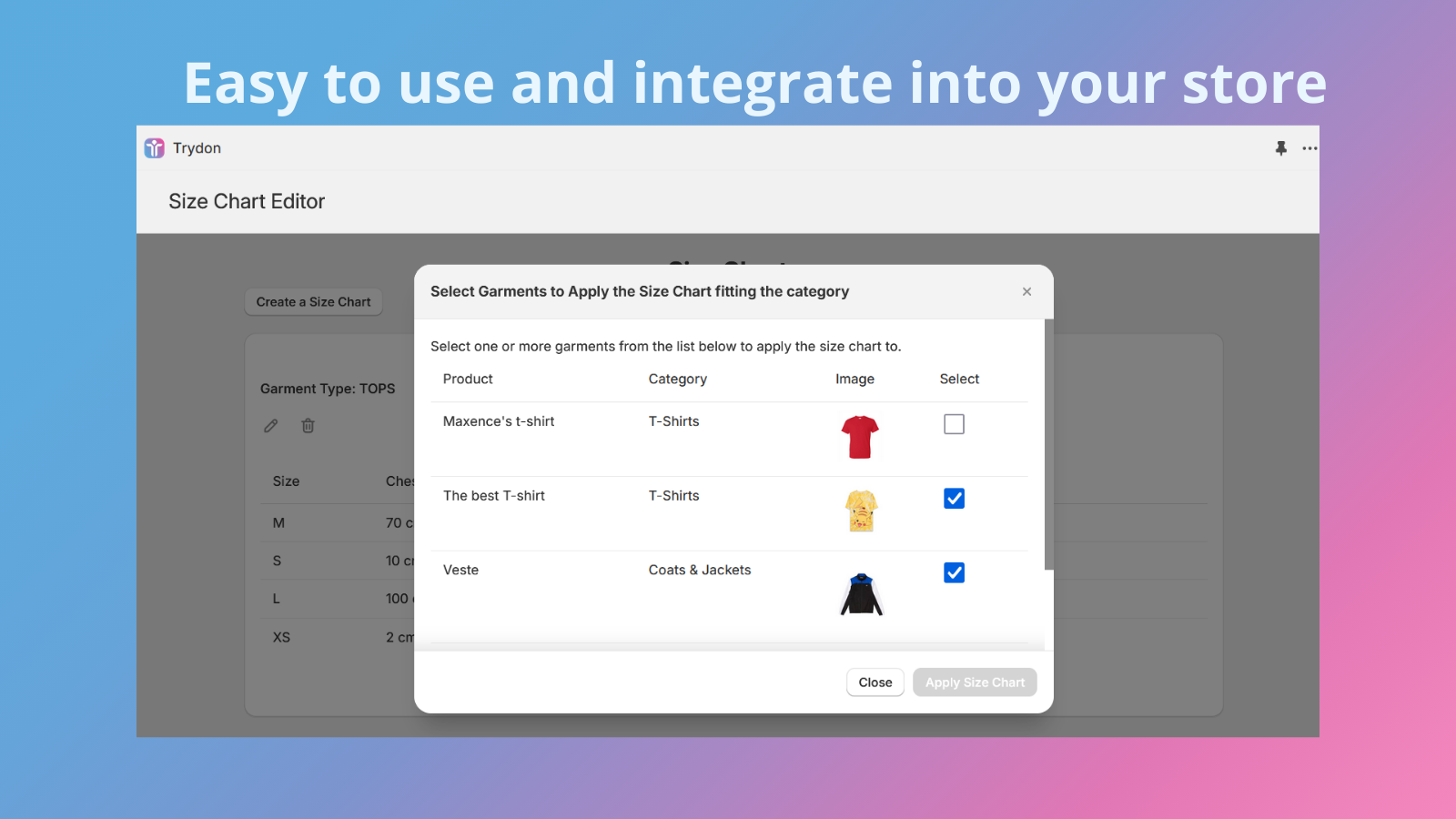Open the yellow The best T-shirt image
The image size is (1456, 819).
[860, 511]
